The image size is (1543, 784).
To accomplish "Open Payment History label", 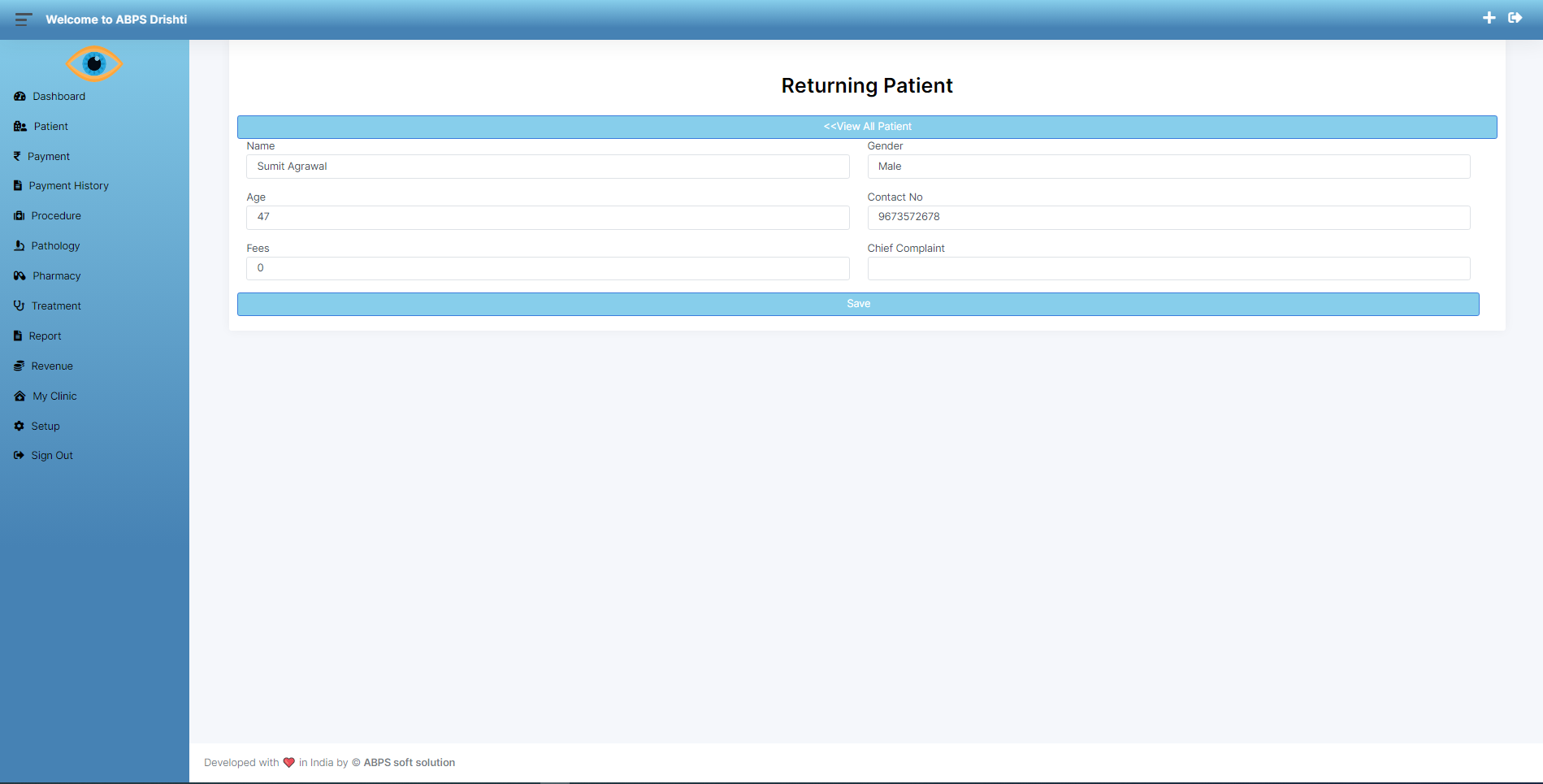I will pyautogui.click(x=69, y=186).
